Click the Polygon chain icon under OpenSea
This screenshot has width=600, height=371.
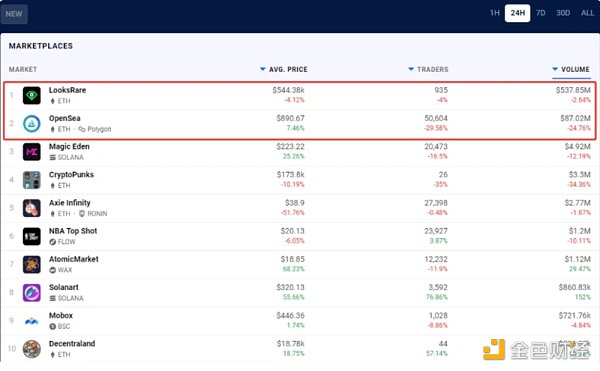pyautogui.click(x=82, y=129)
